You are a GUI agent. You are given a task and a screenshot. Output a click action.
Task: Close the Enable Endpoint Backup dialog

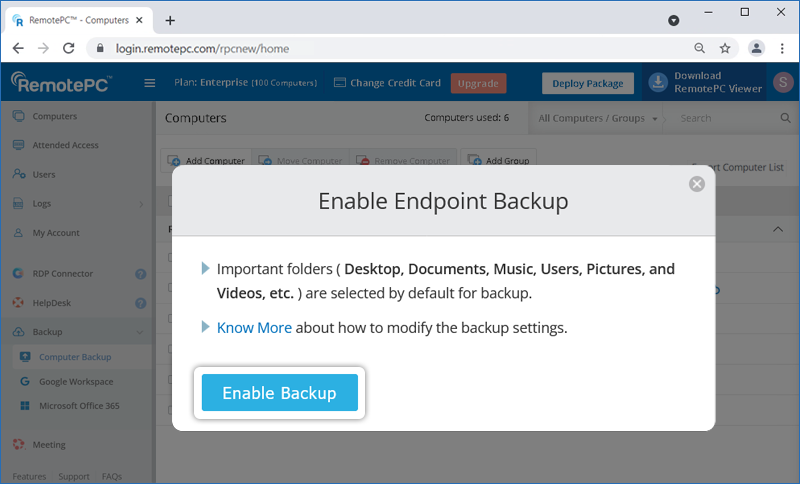(697, 184)
